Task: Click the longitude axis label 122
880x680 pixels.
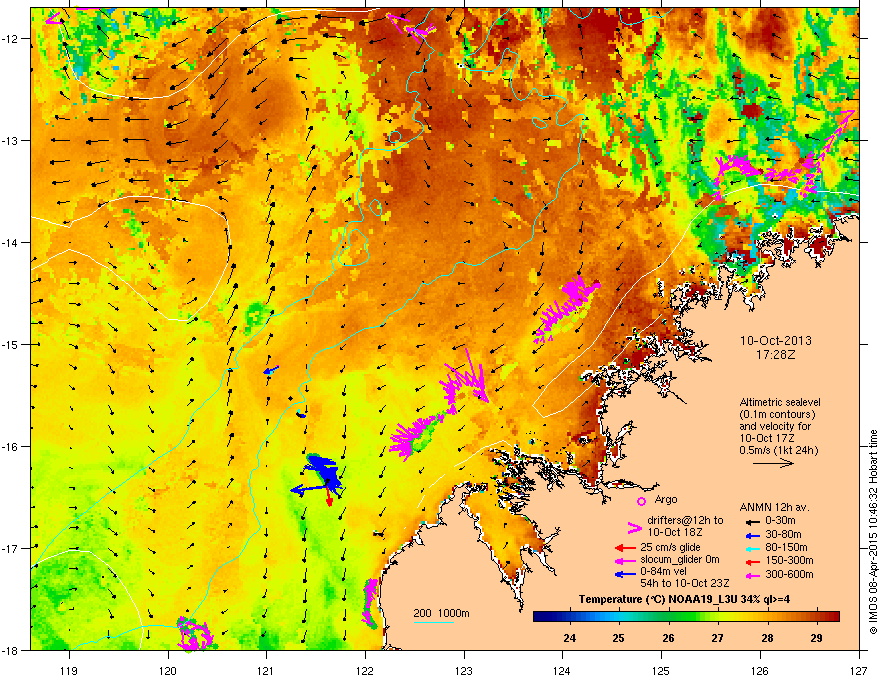Action: click(365, 670)
